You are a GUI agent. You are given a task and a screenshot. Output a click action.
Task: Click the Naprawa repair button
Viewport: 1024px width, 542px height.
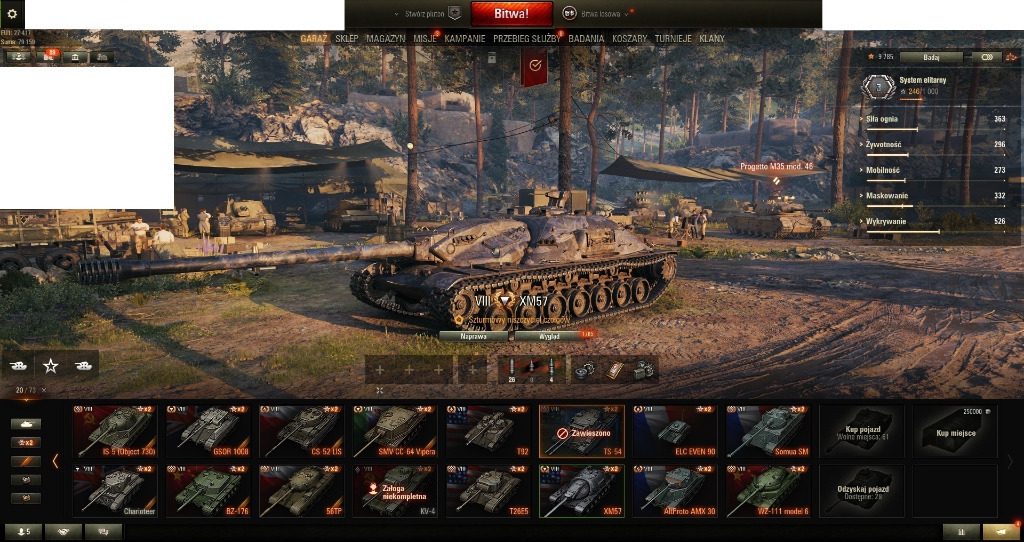coord(473,336)
